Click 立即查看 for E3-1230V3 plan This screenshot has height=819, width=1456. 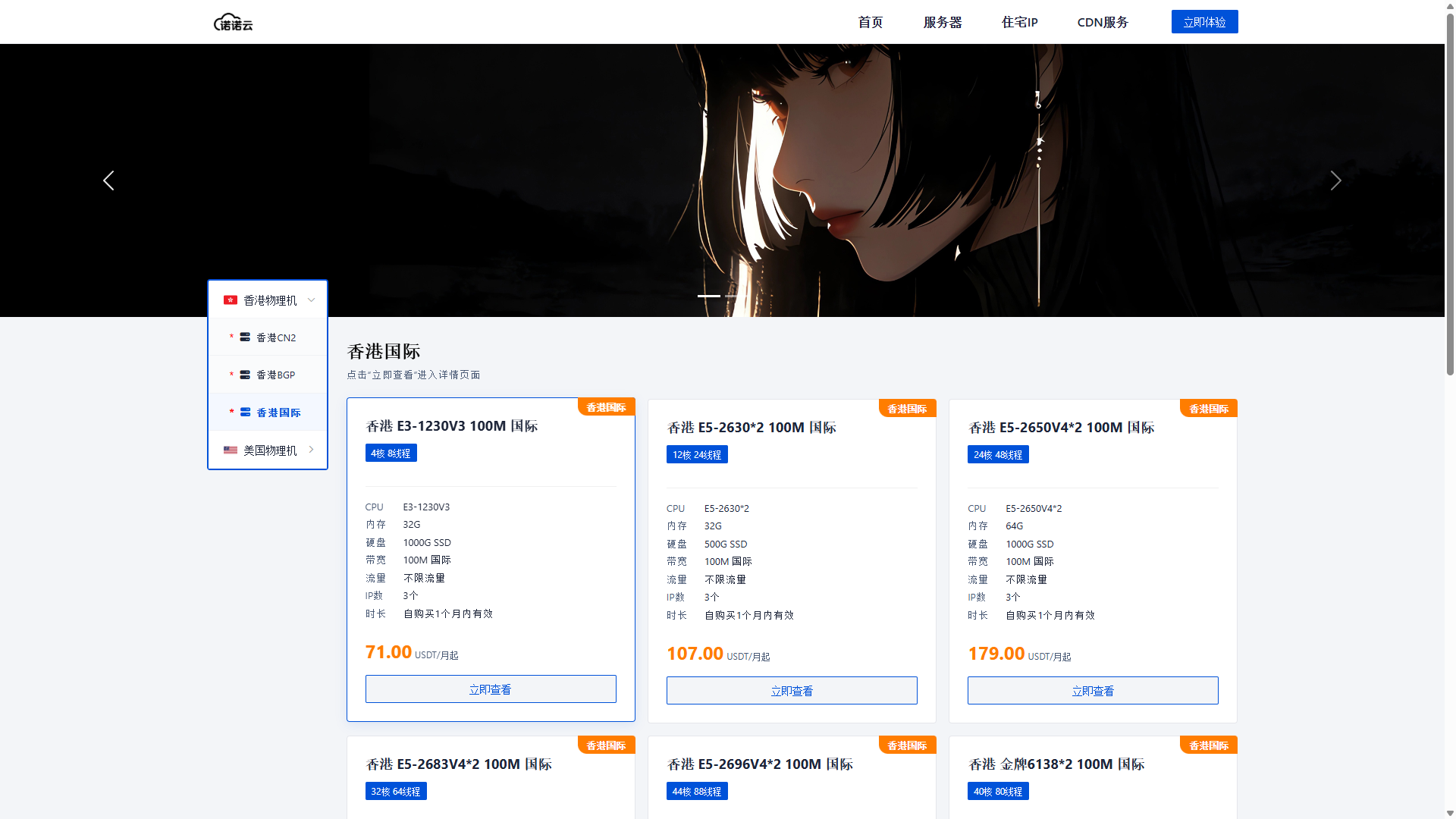491,689
